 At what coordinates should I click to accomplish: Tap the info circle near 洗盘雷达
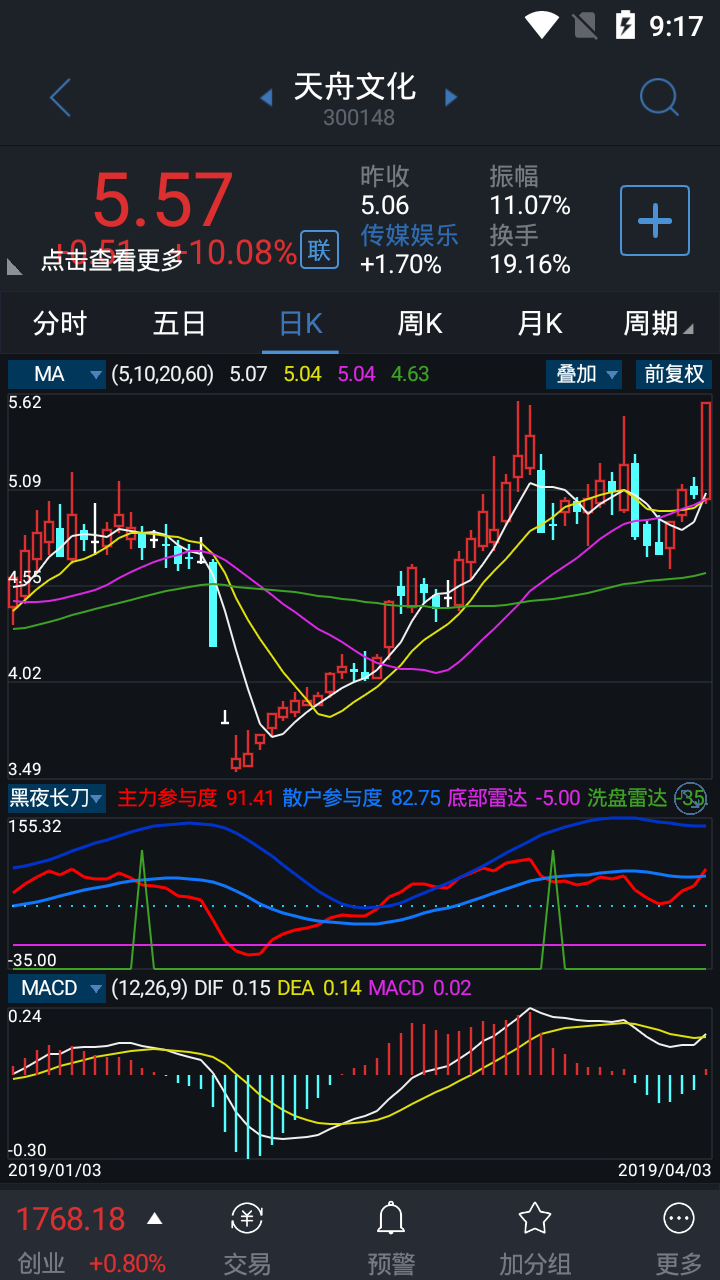point(692,797)
